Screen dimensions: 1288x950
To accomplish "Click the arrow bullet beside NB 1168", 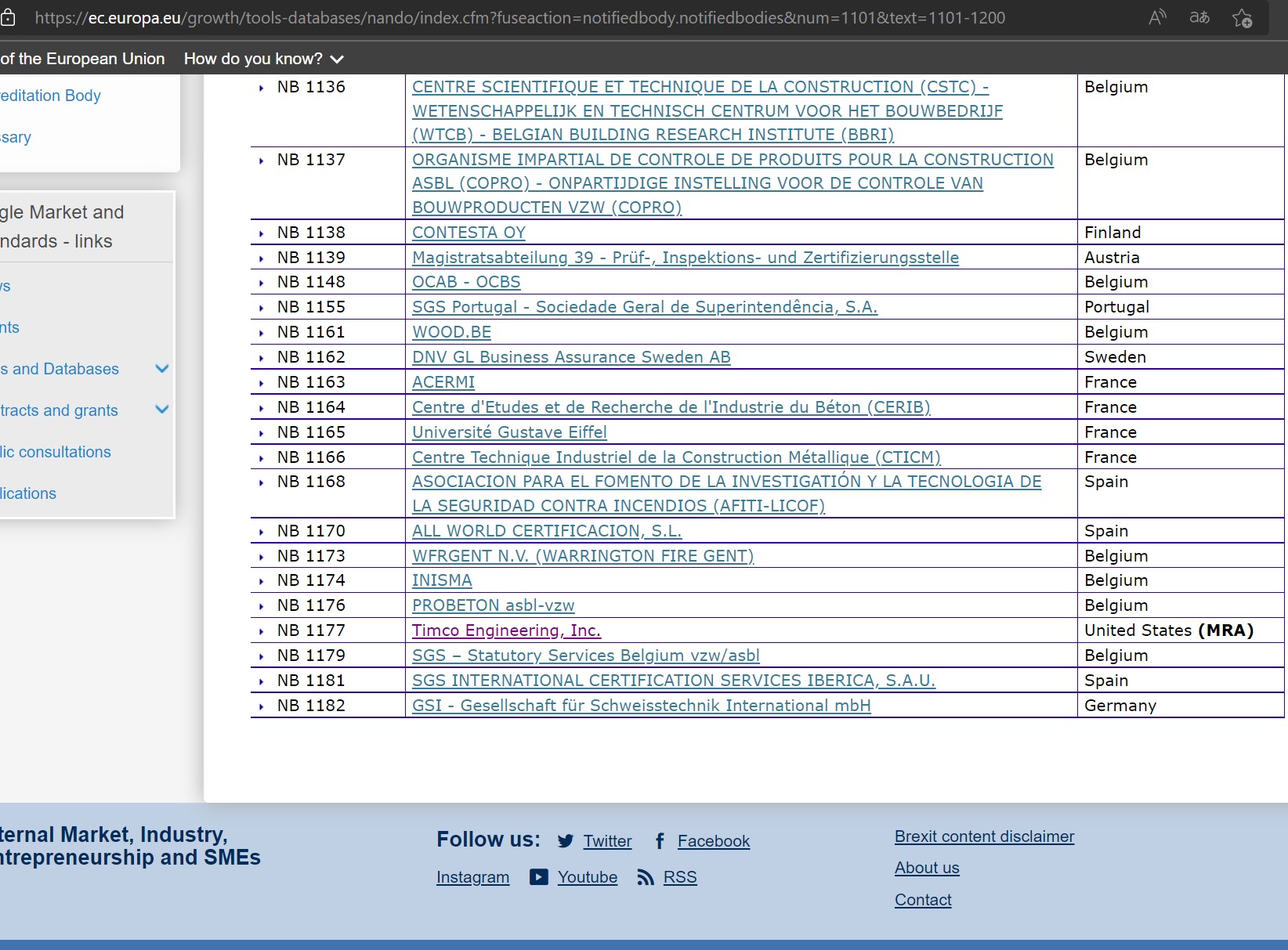I will [262, 482].
